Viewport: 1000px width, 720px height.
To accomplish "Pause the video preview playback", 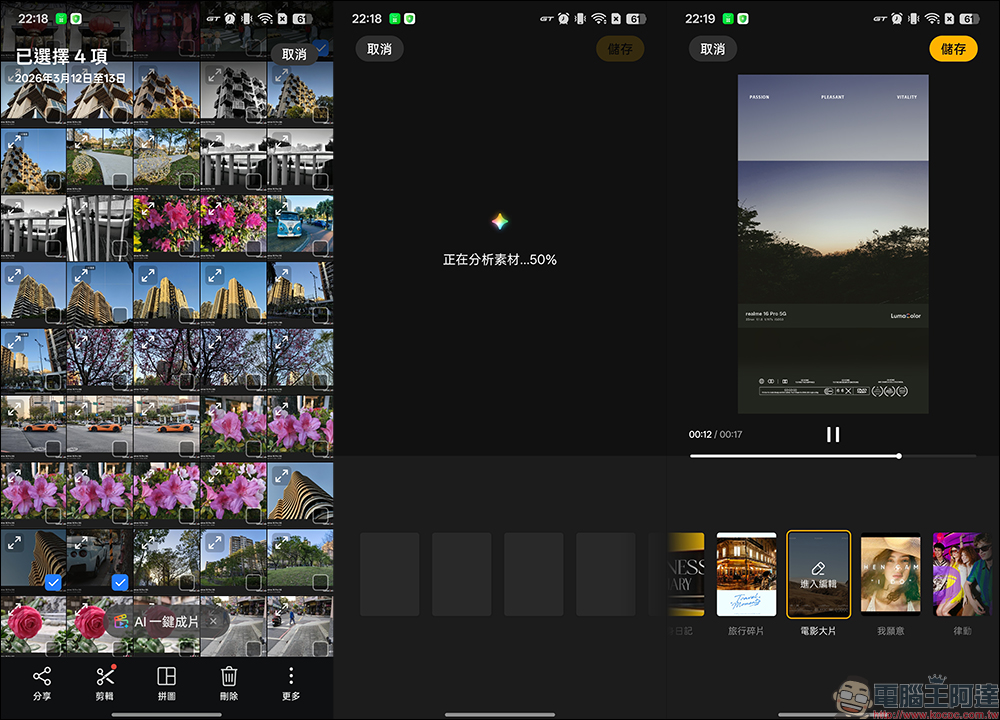I will 833,434.
